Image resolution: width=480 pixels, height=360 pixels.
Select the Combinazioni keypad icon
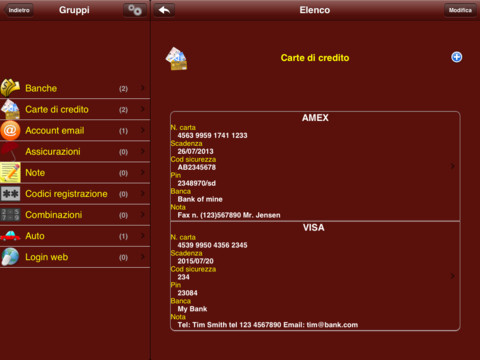point(10,215)
